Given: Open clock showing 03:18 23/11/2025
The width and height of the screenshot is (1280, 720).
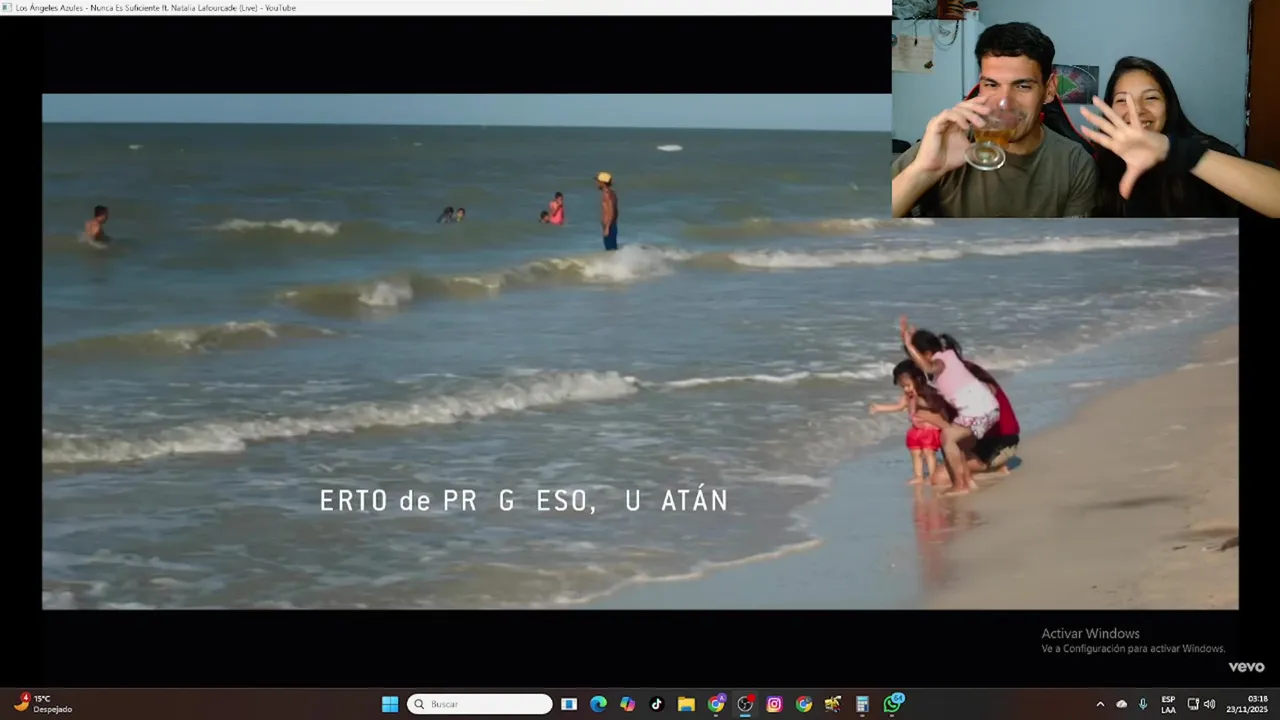Looking at the screenshot, I should click(1247, 704).
